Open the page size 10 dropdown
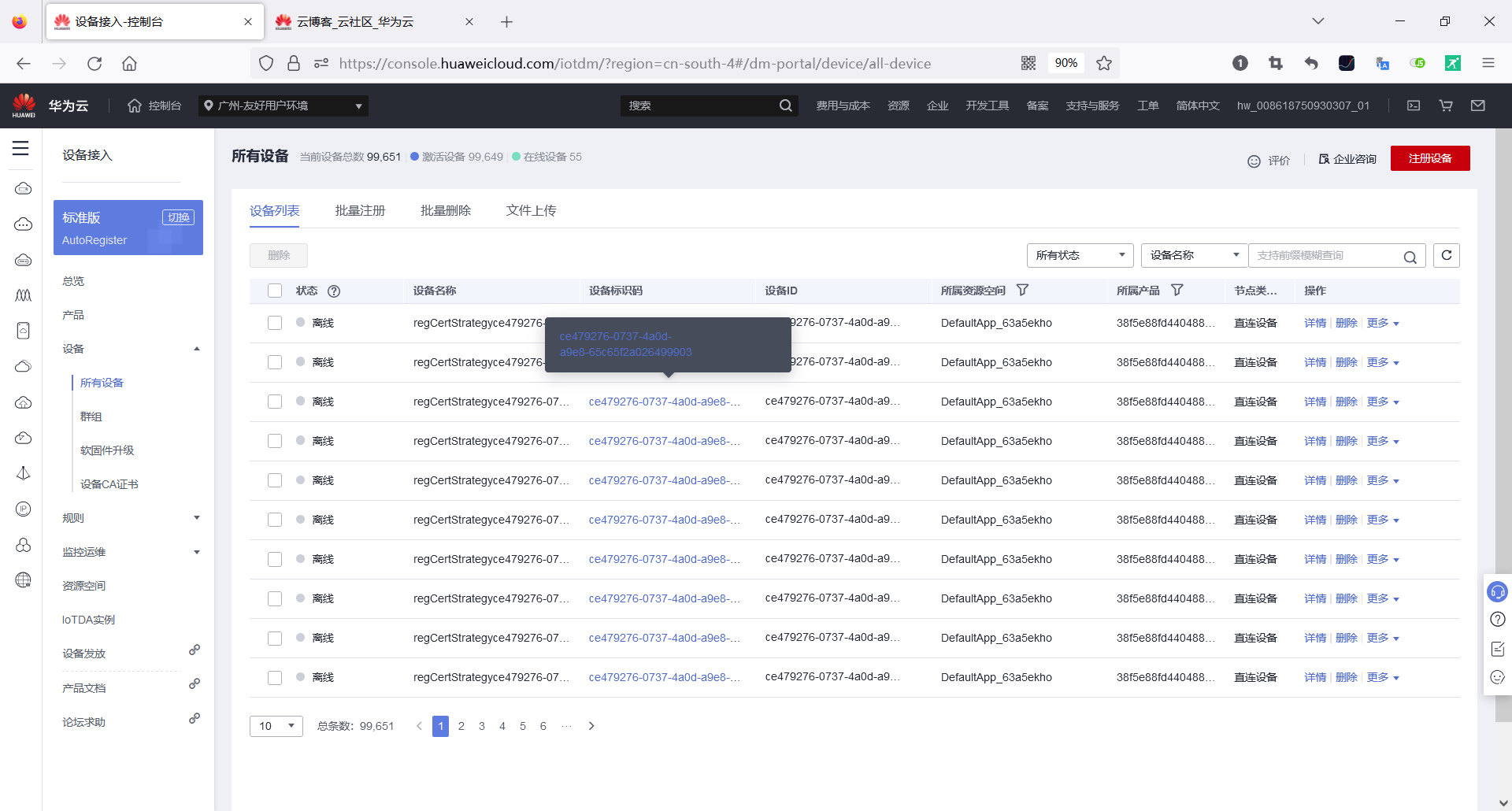This screenshot has width=1512, height=811. [x=276, y=726]
